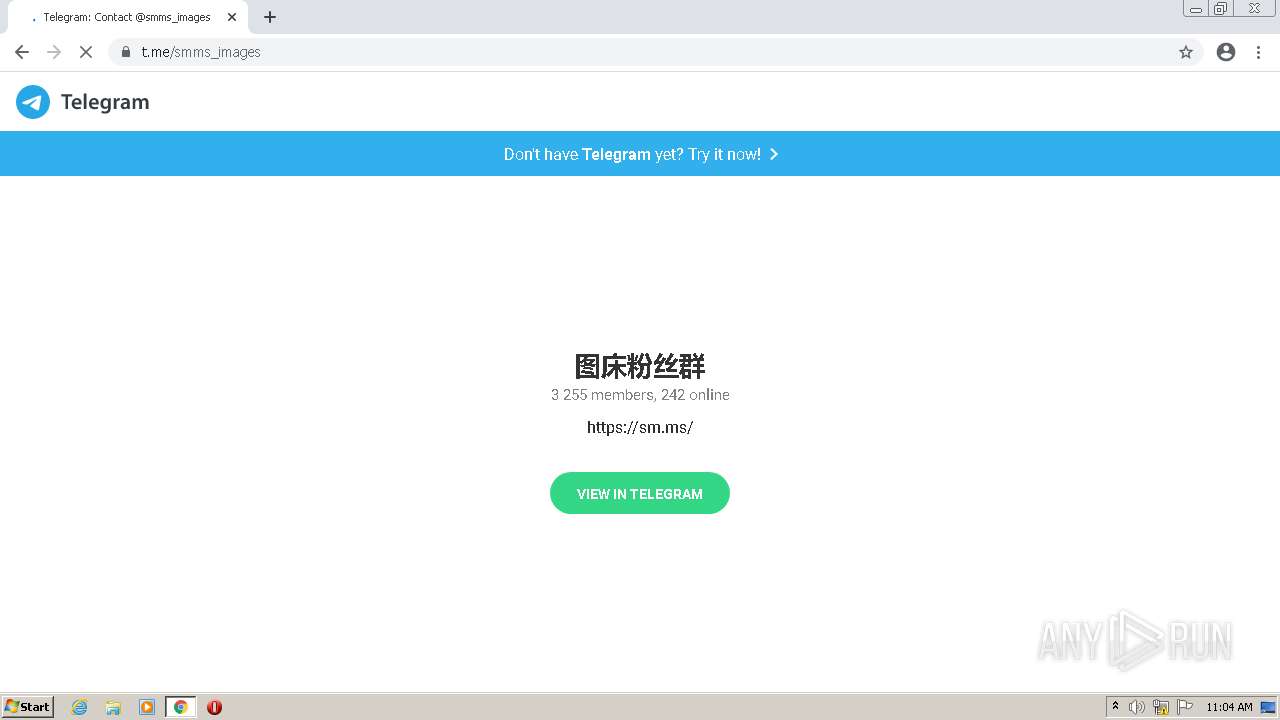Click the 'Don't have Telegram yet? Try it now!' banner
This screenshot has height=720, width=1280.
point(640,154)
